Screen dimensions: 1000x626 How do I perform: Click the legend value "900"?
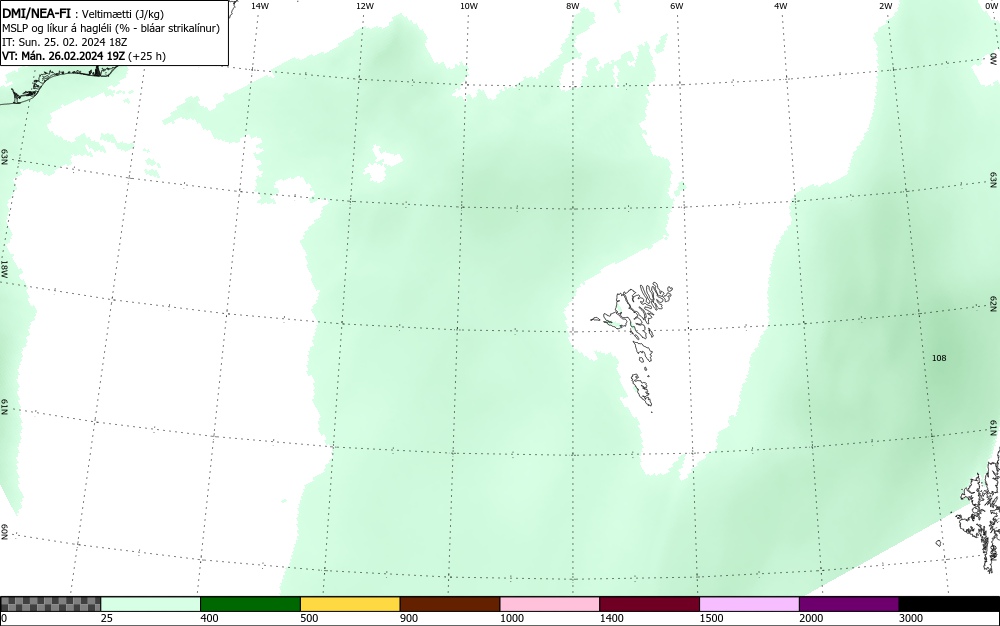pos(409,618)
